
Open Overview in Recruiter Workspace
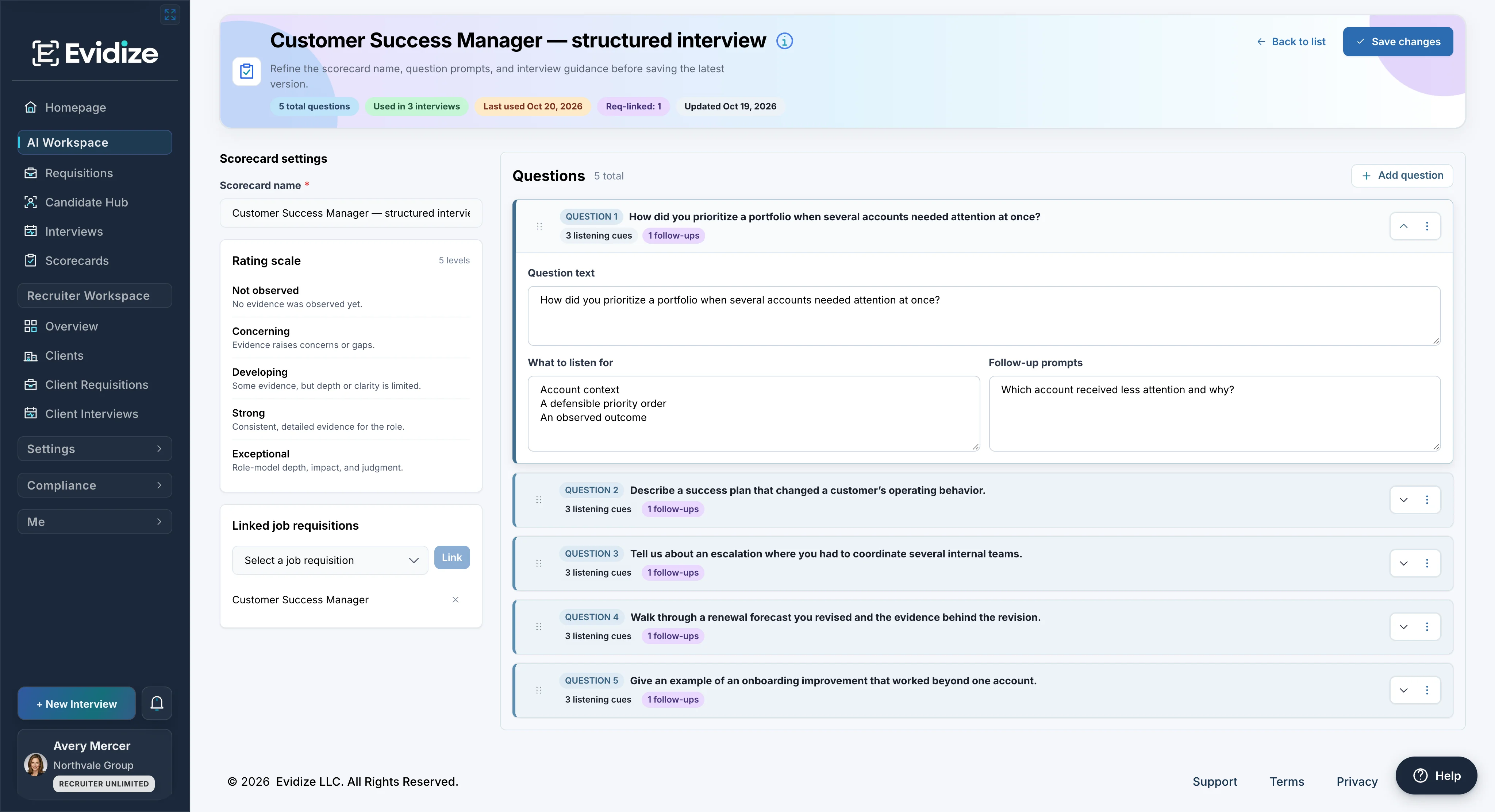pos(95,326)
